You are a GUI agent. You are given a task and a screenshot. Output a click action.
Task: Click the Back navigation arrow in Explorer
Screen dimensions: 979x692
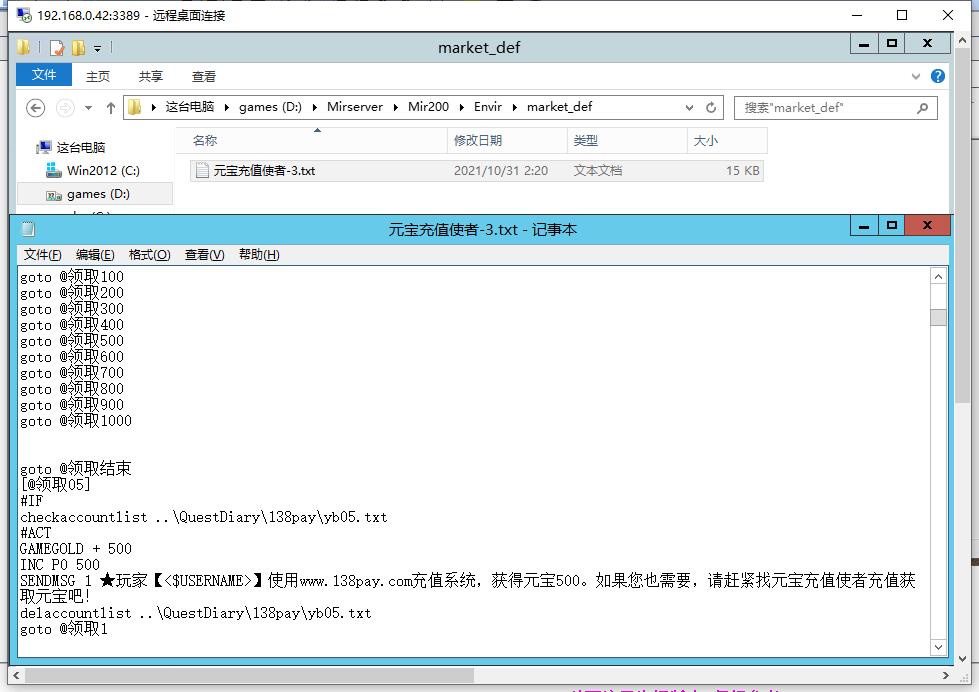click(x=35, y=108)
